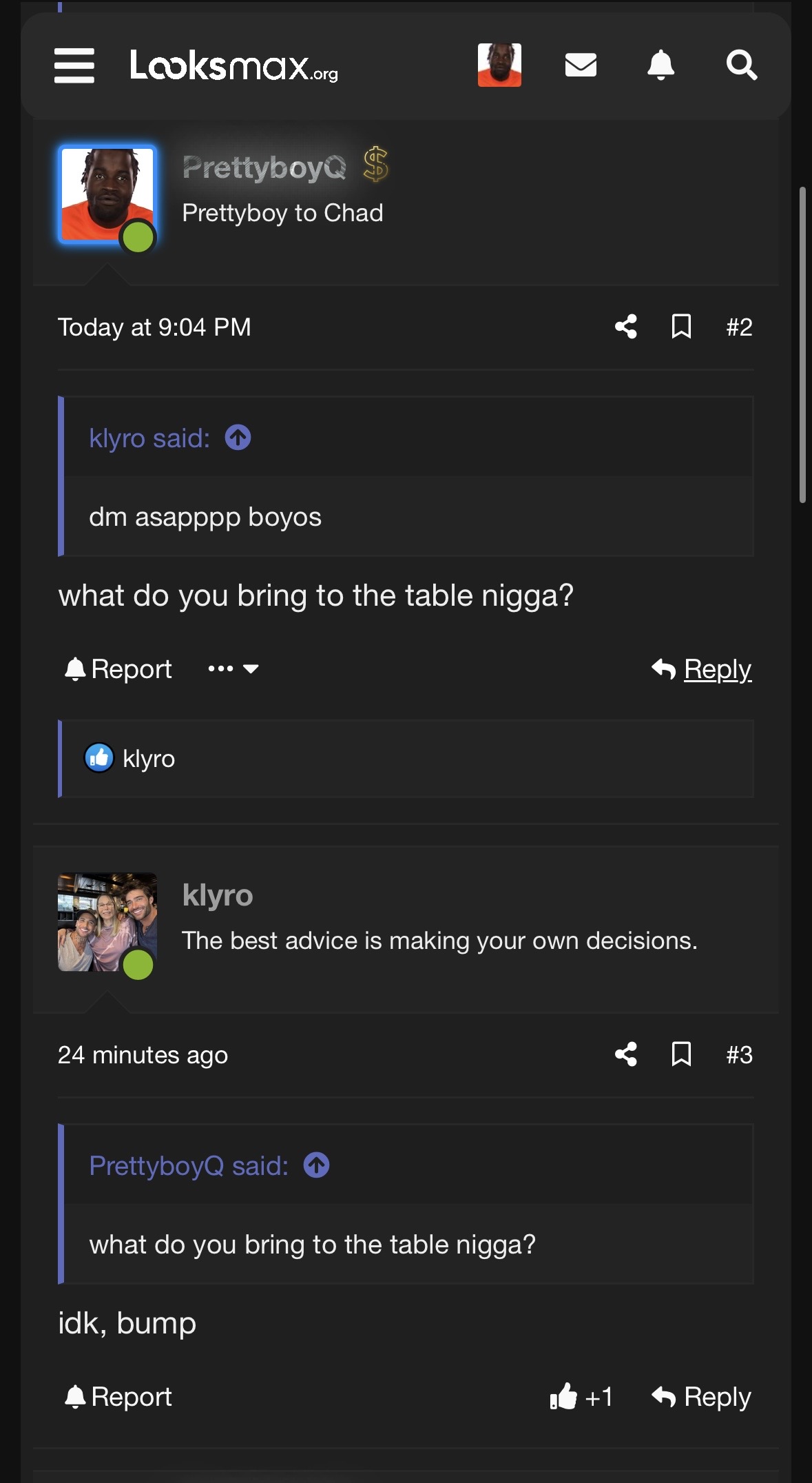Open the hamburger navigation menu

(x=74, y=65)
